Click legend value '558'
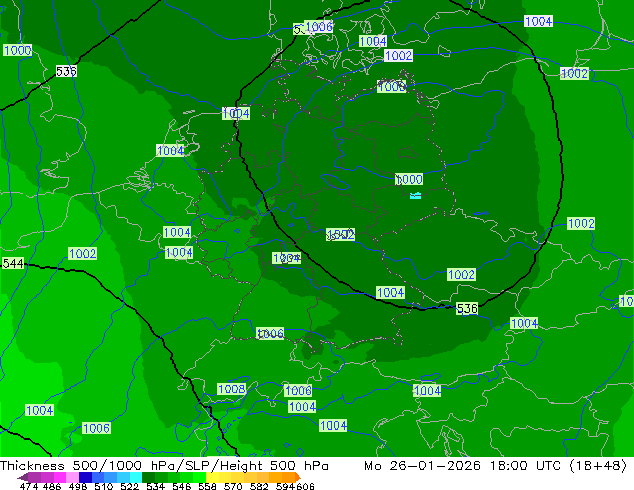This screenshot has width=634, height=490. pos(207,486)
